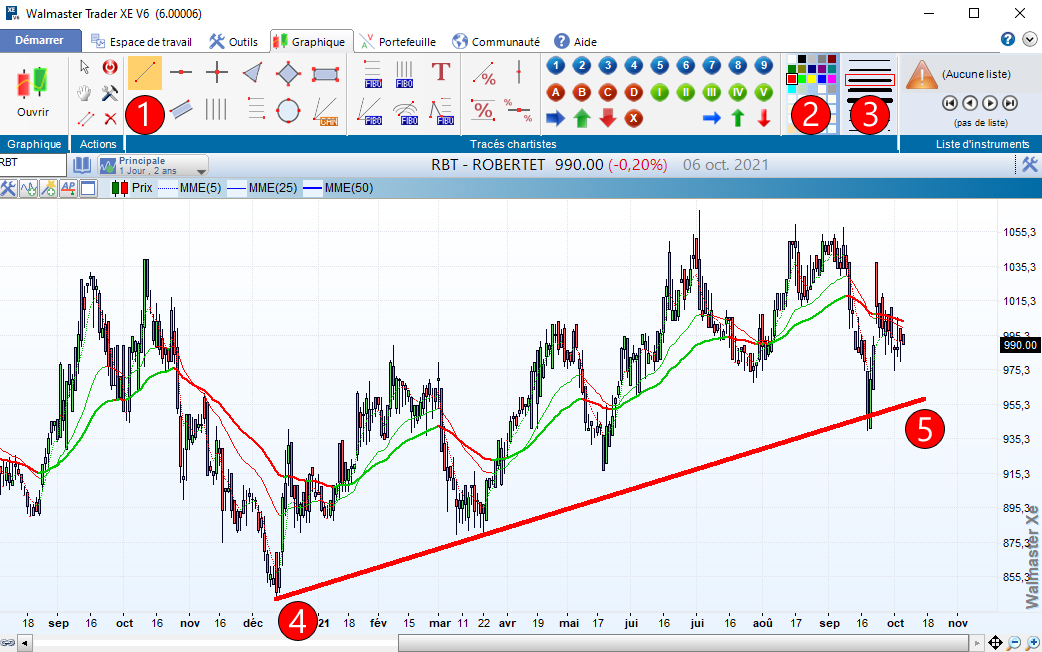
Task: Select the green roman numeral III marker
Action: [x=712, y=92]
